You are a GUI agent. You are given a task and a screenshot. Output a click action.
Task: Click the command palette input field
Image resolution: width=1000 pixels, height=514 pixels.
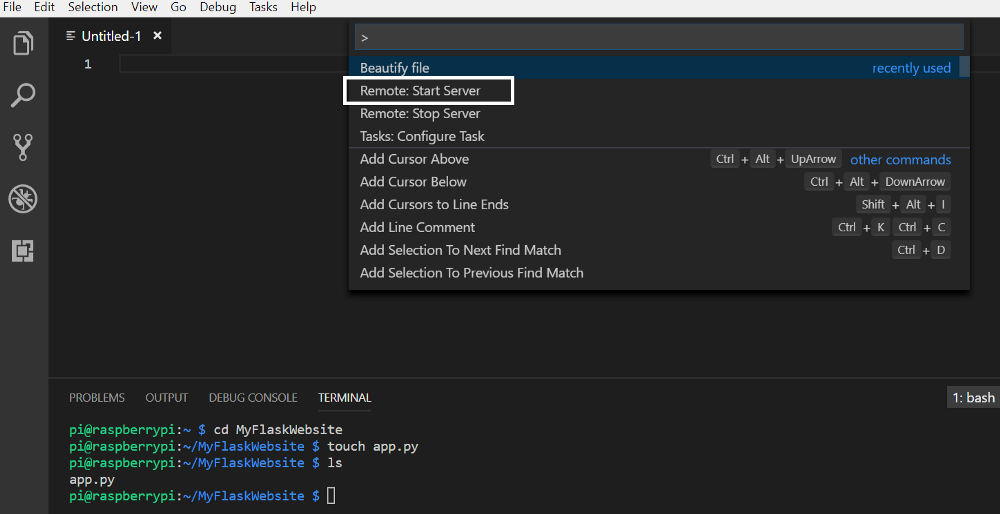click(660, 37)
